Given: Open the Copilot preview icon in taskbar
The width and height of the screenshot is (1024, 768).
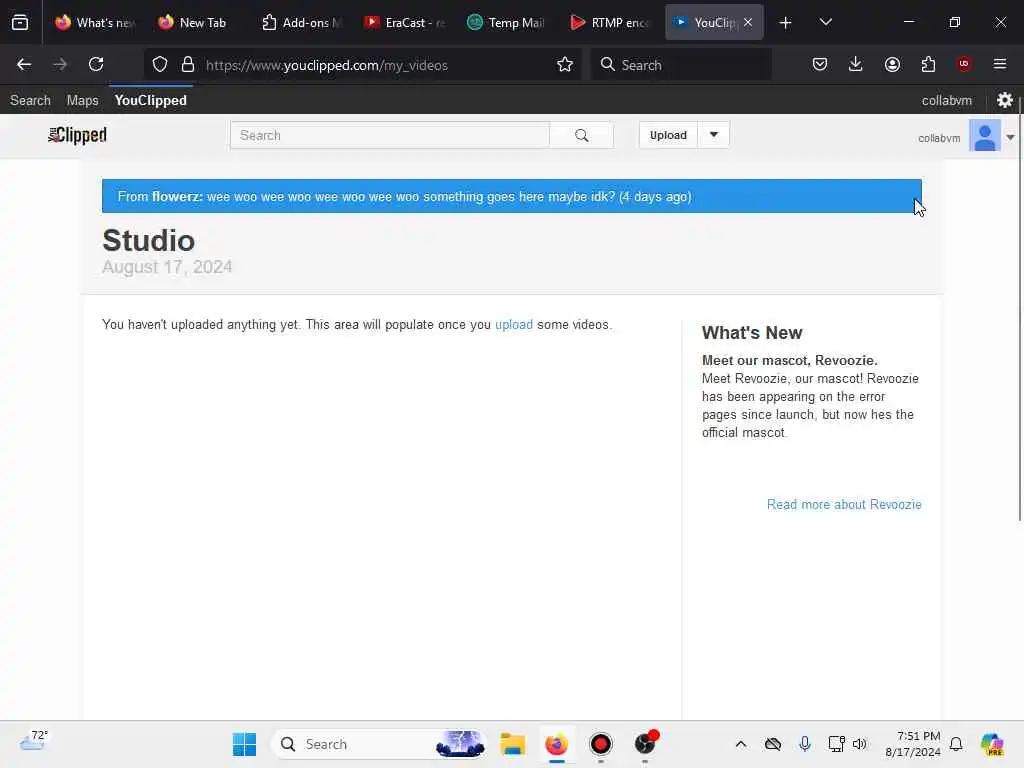Looking at the screenshot, I should coord(992,744).
